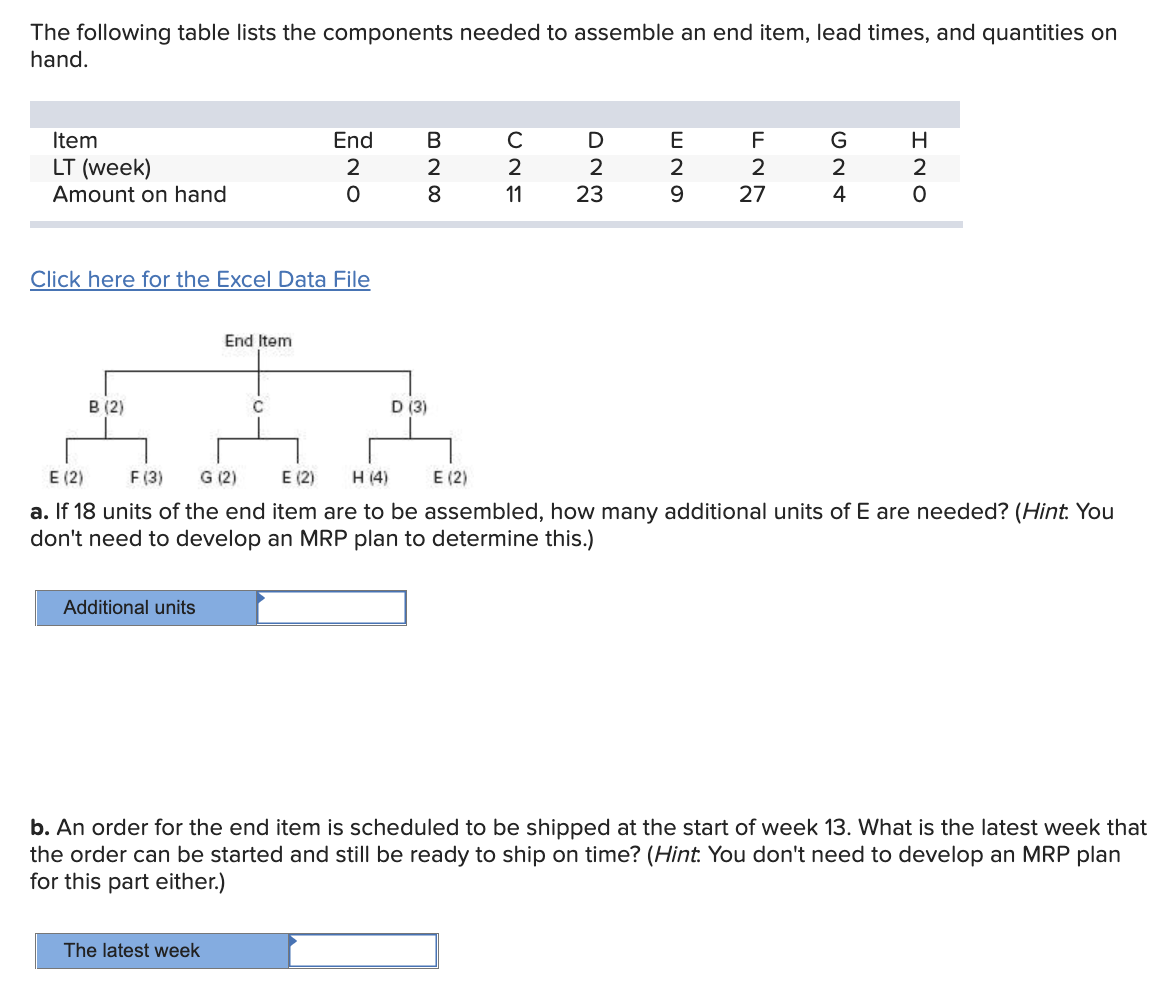
Task: Click the blue marker on latest week field
Action: coord(291,941)
